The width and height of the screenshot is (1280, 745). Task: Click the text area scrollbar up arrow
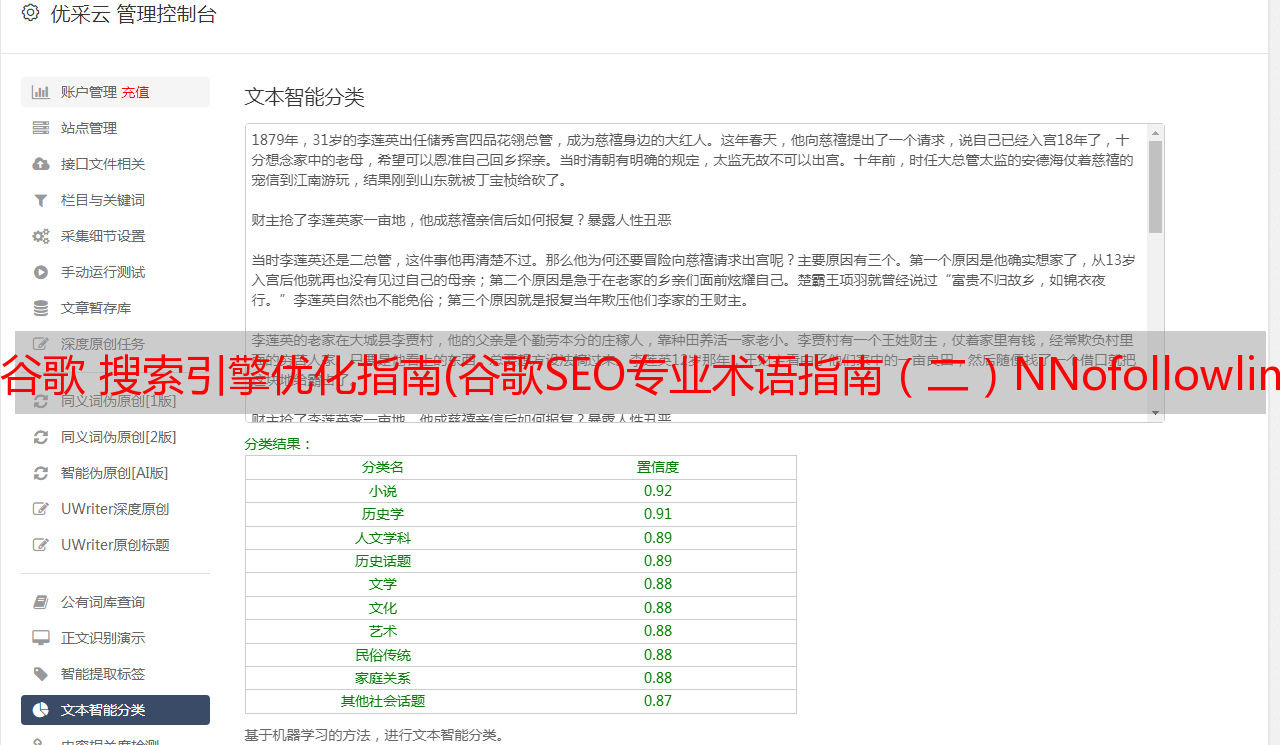(x=1156, y=132)
